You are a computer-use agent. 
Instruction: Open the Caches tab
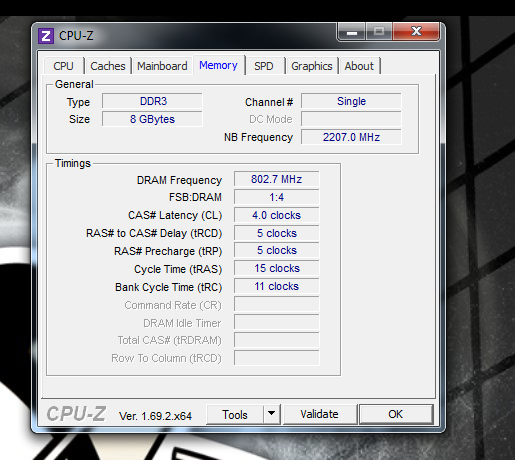click(x=108, y=66)
